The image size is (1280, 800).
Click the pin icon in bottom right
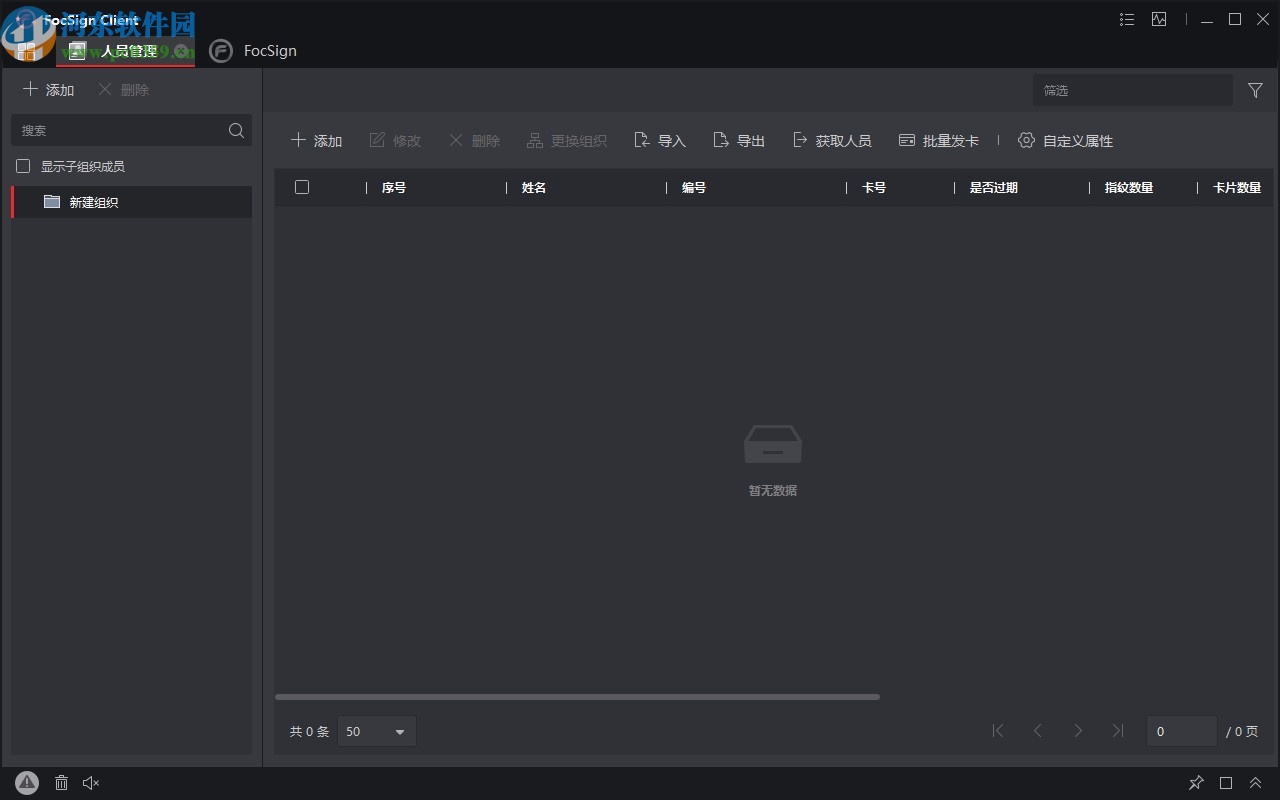1196,783
